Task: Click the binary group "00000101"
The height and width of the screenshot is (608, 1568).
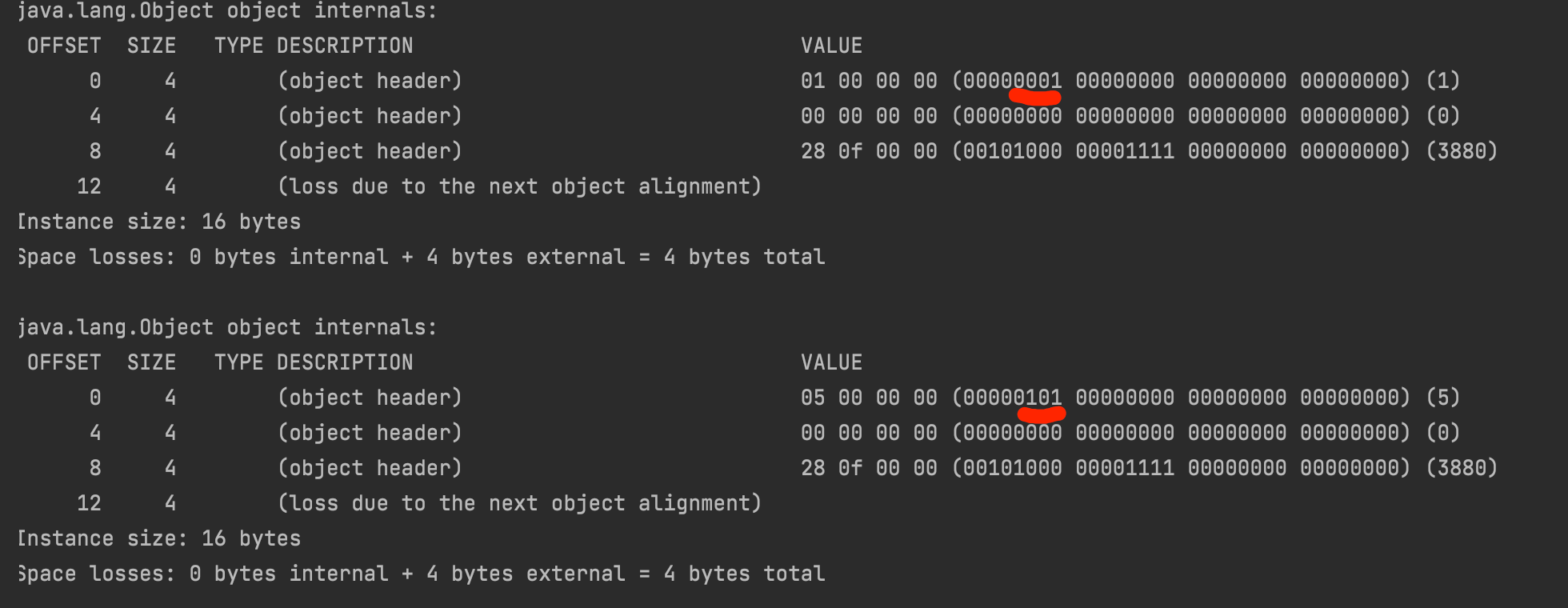Action: pyautogui.click(x=1012, y=398)
